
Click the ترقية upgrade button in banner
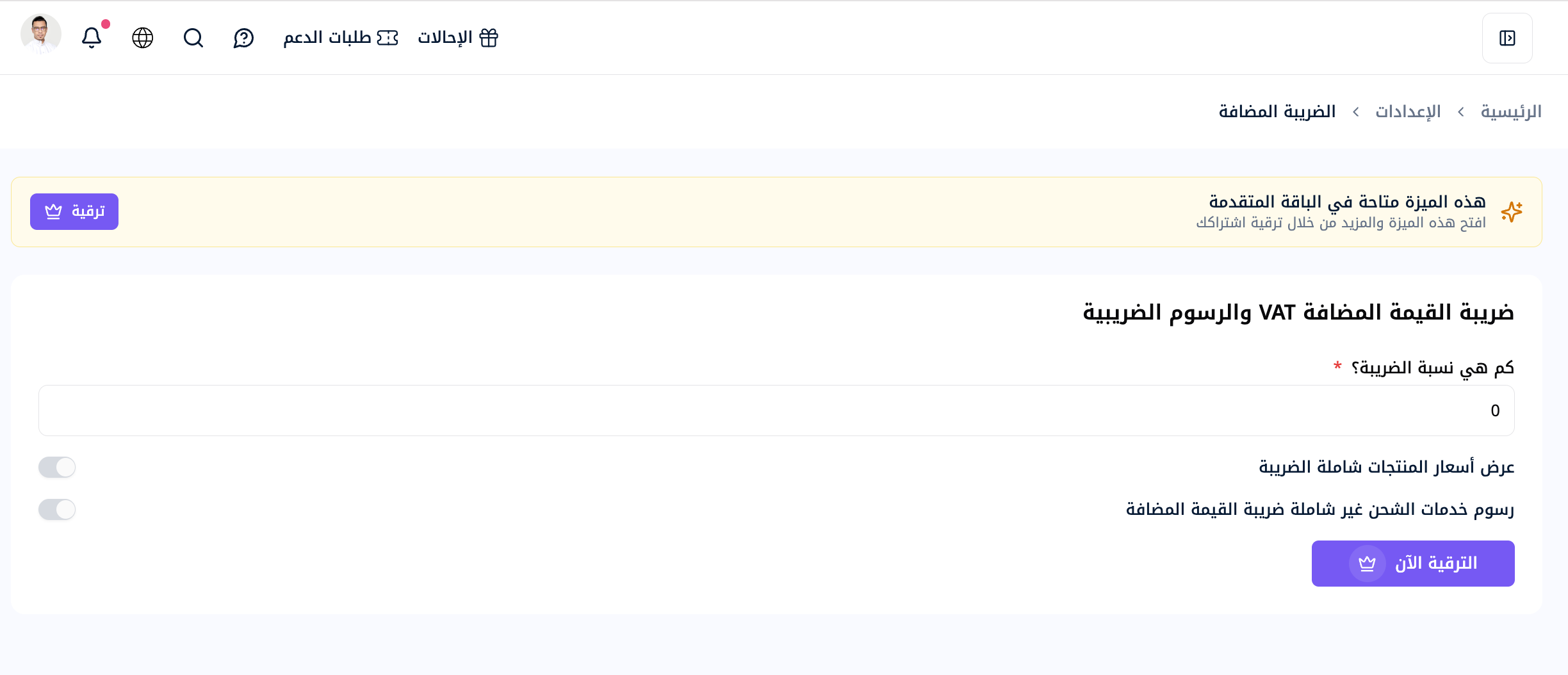(x=74, y=211)
